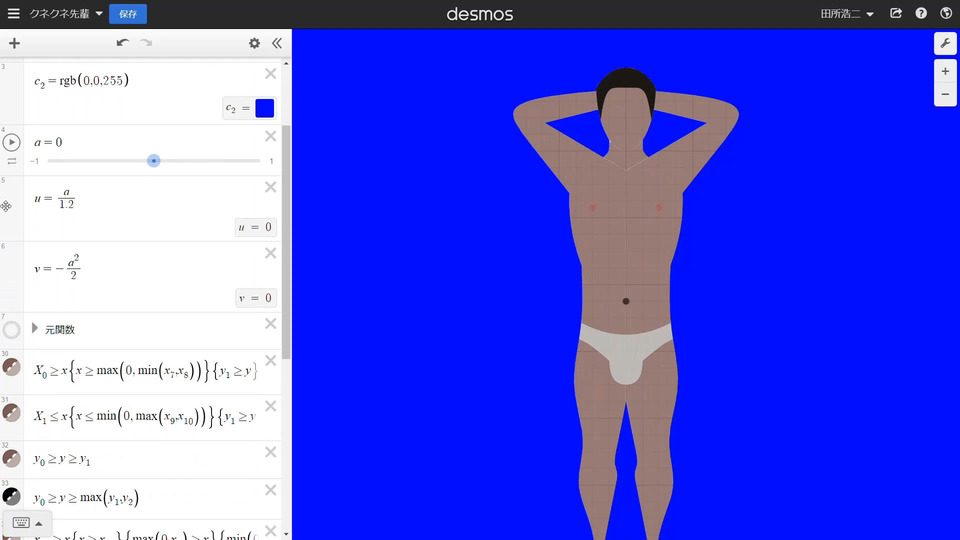This screenshot has width=960, height=540.
Task: Delete expression y0 ≥ y ≥ max(y1,y2)
Action: (x=271, y=490)
